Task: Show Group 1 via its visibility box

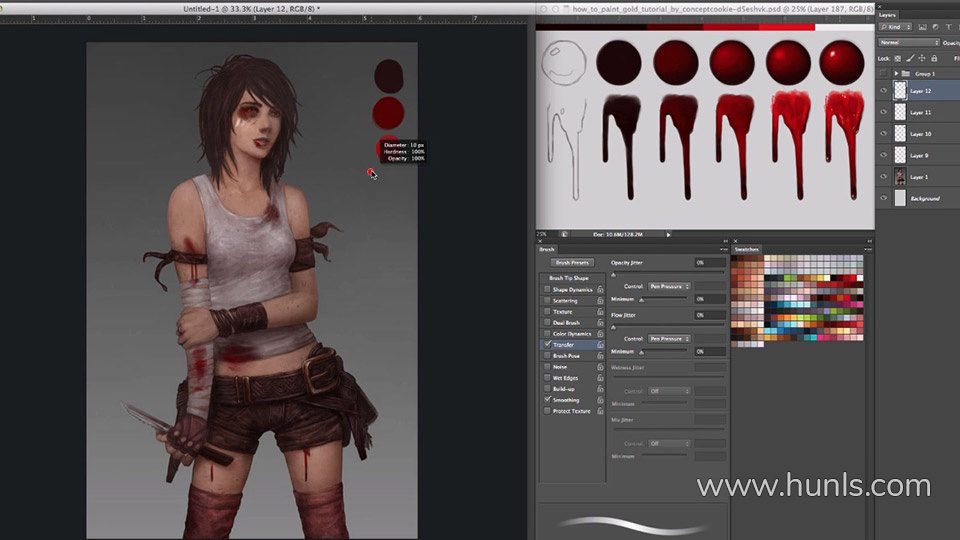Action: point(883,73)
